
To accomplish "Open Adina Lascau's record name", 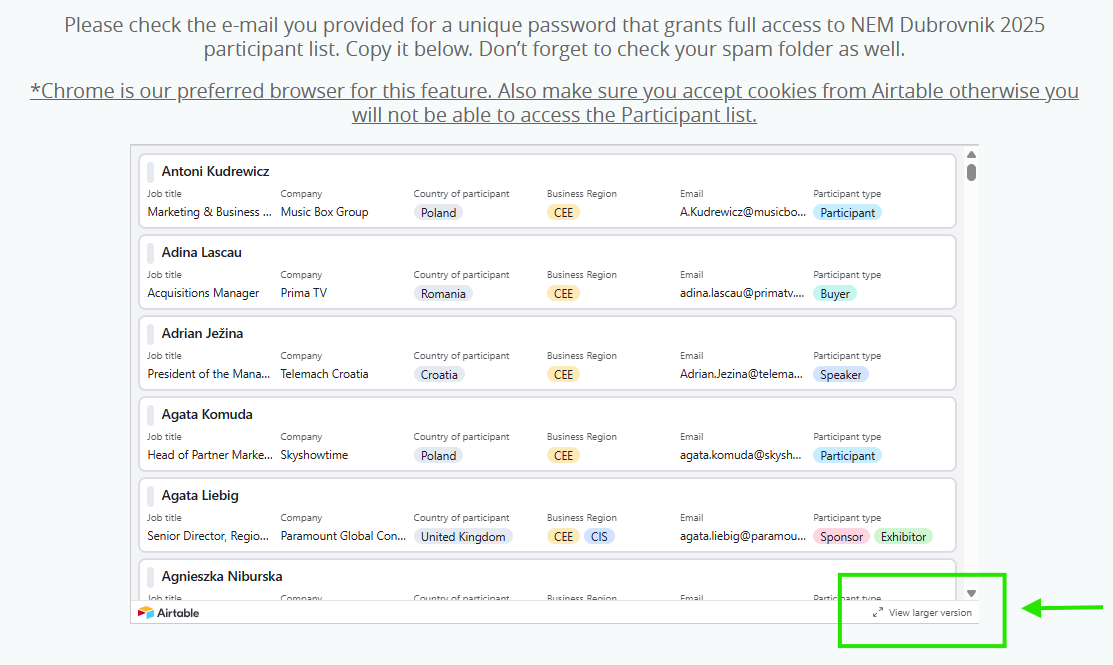I will pyautogui.click(x=202, y=252).
